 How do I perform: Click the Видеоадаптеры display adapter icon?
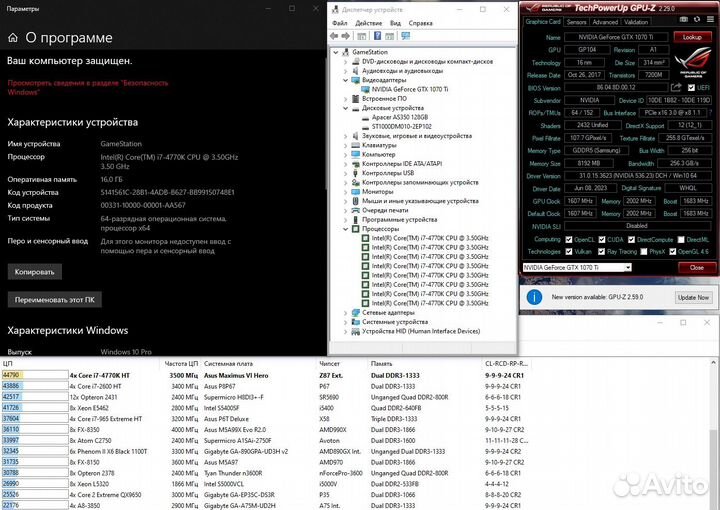[355, 80]
